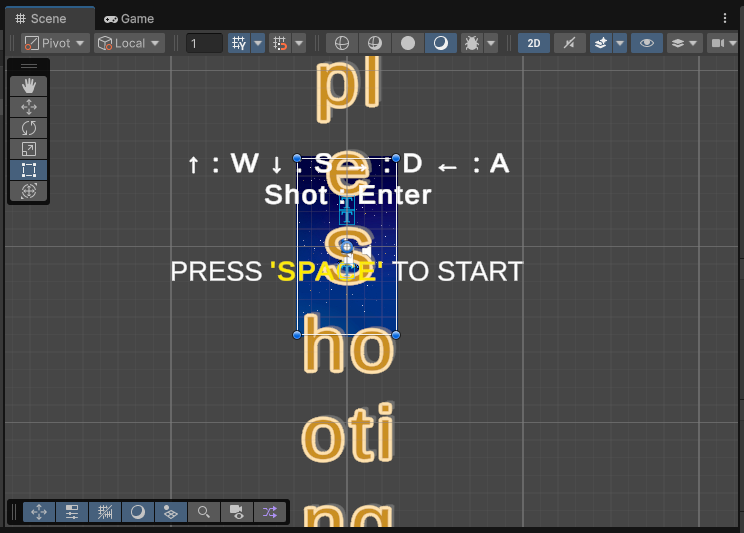
Task: Switch to the Game tab
Action: click(130, 19)
